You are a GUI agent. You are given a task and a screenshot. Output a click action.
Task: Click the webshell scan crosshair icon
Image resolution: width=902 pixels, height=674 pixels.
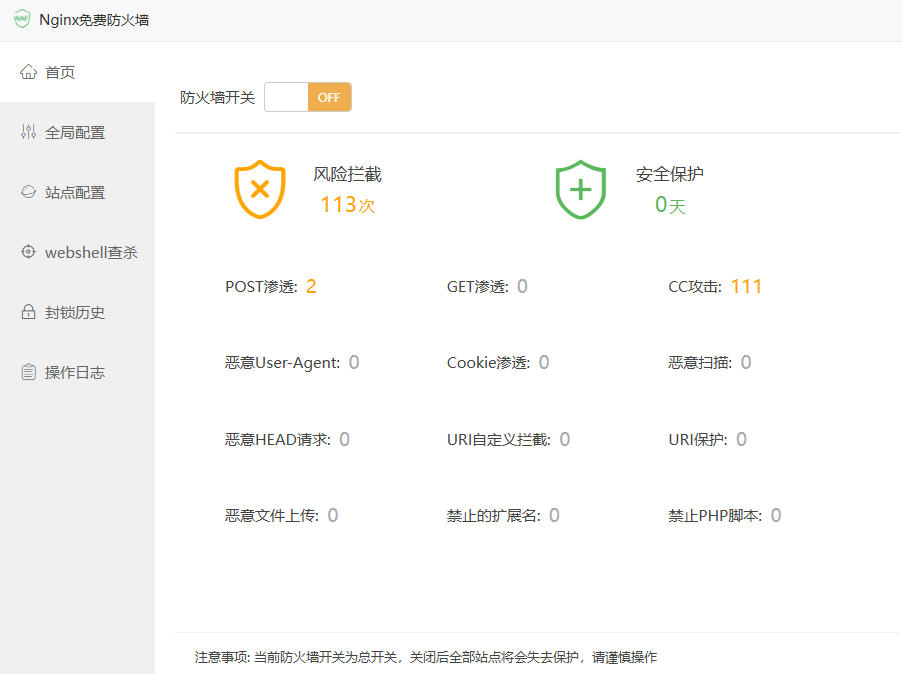click(28, 252)
